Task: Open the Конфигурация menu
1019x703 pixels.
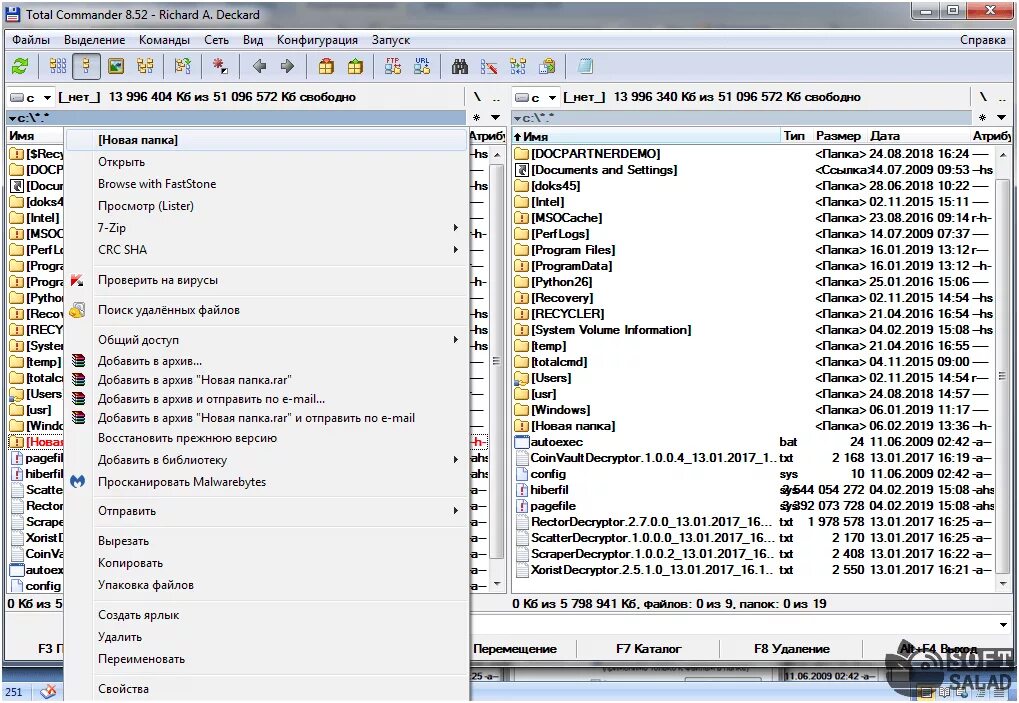Action: [x=317, y=40]
